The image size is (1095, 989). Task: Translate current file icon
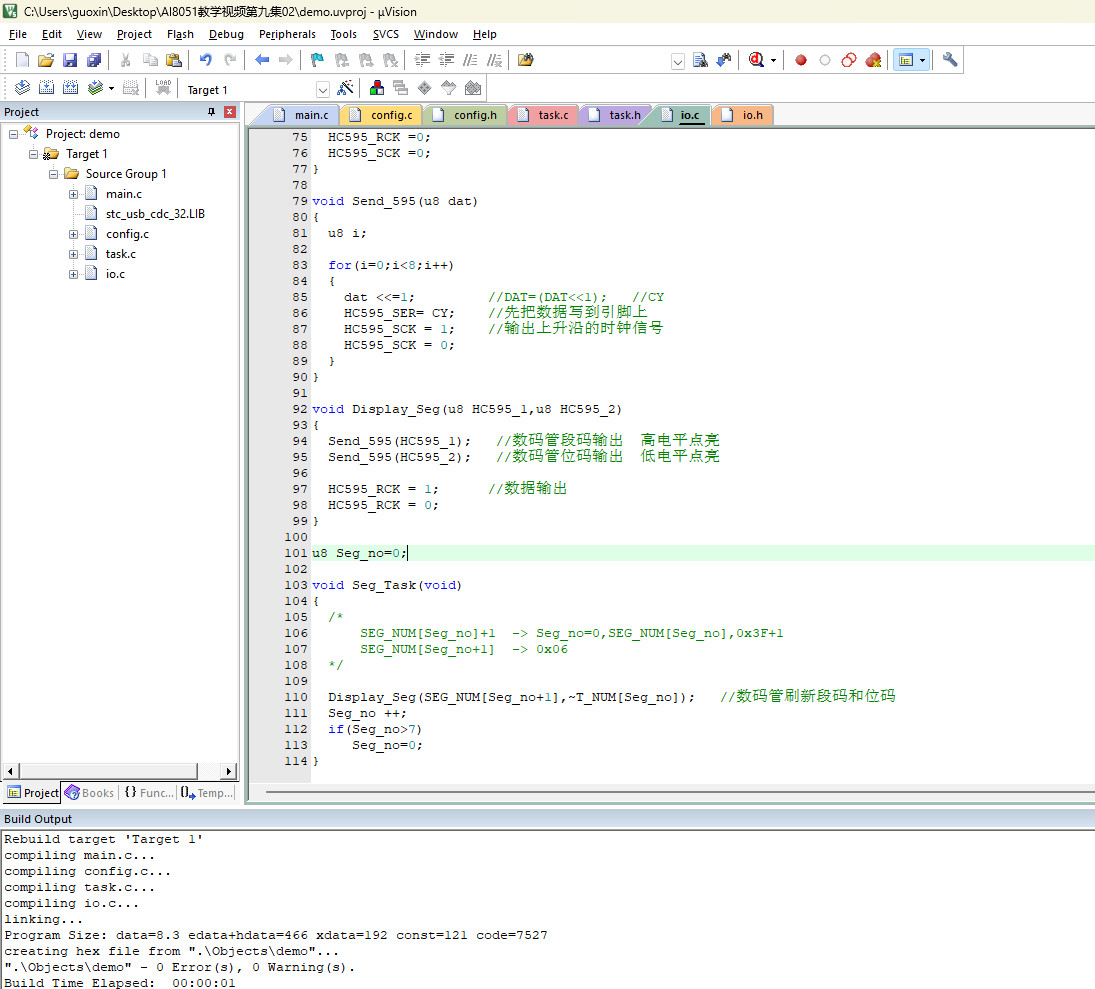pos(22,88)
